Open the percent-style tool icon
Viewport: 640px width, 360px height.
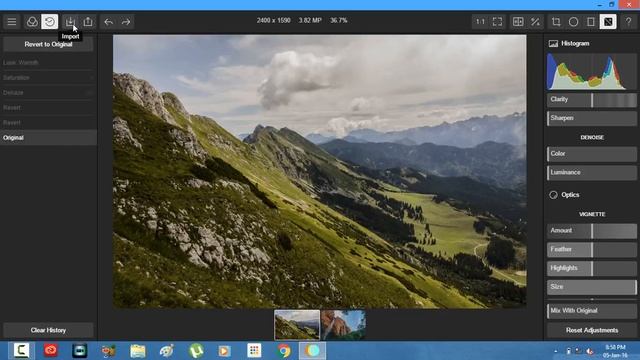coord(536,22)
